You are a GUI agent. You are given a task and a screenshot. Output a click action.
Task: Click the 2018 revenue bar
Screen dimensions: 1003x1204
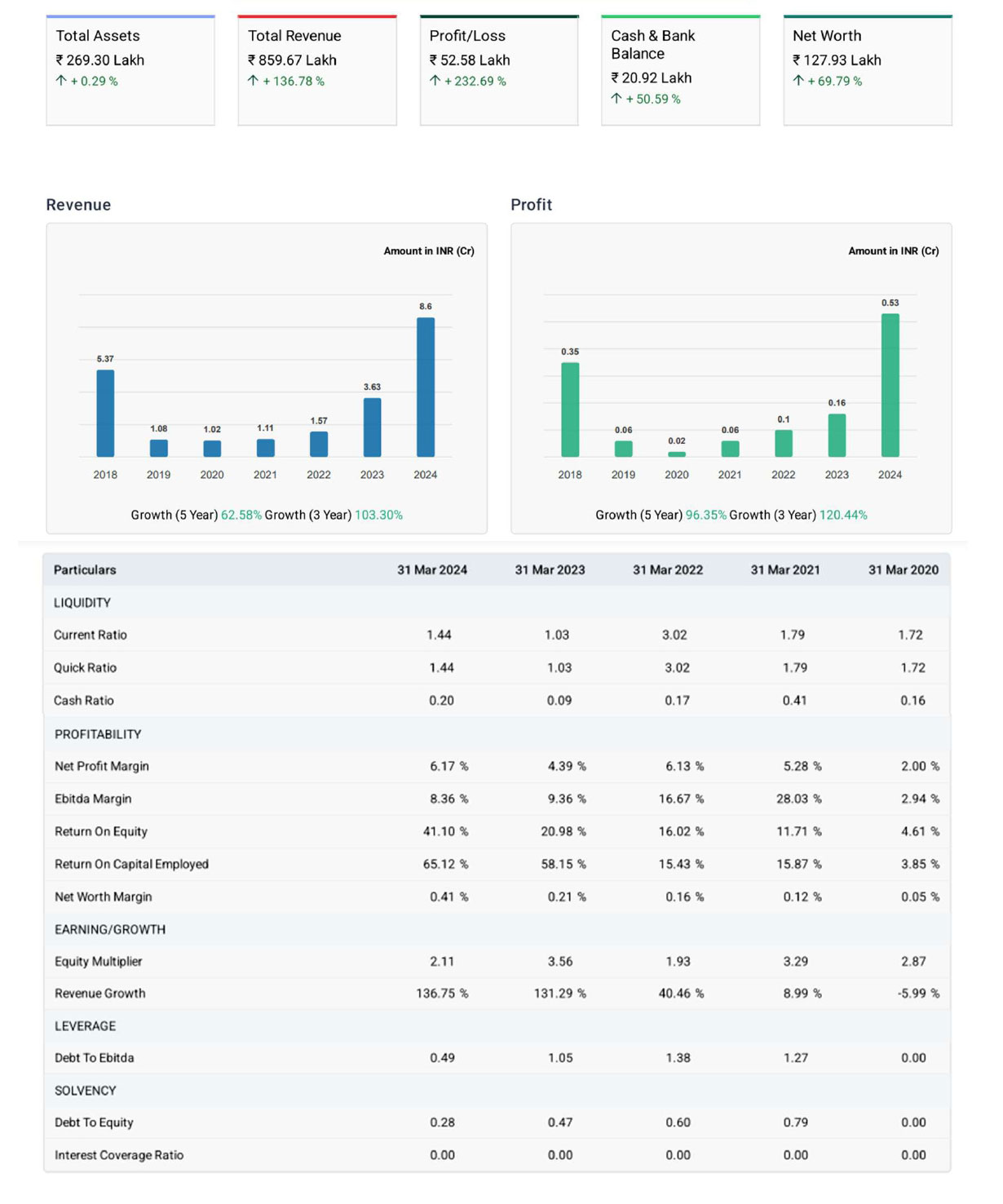(105, 413)
